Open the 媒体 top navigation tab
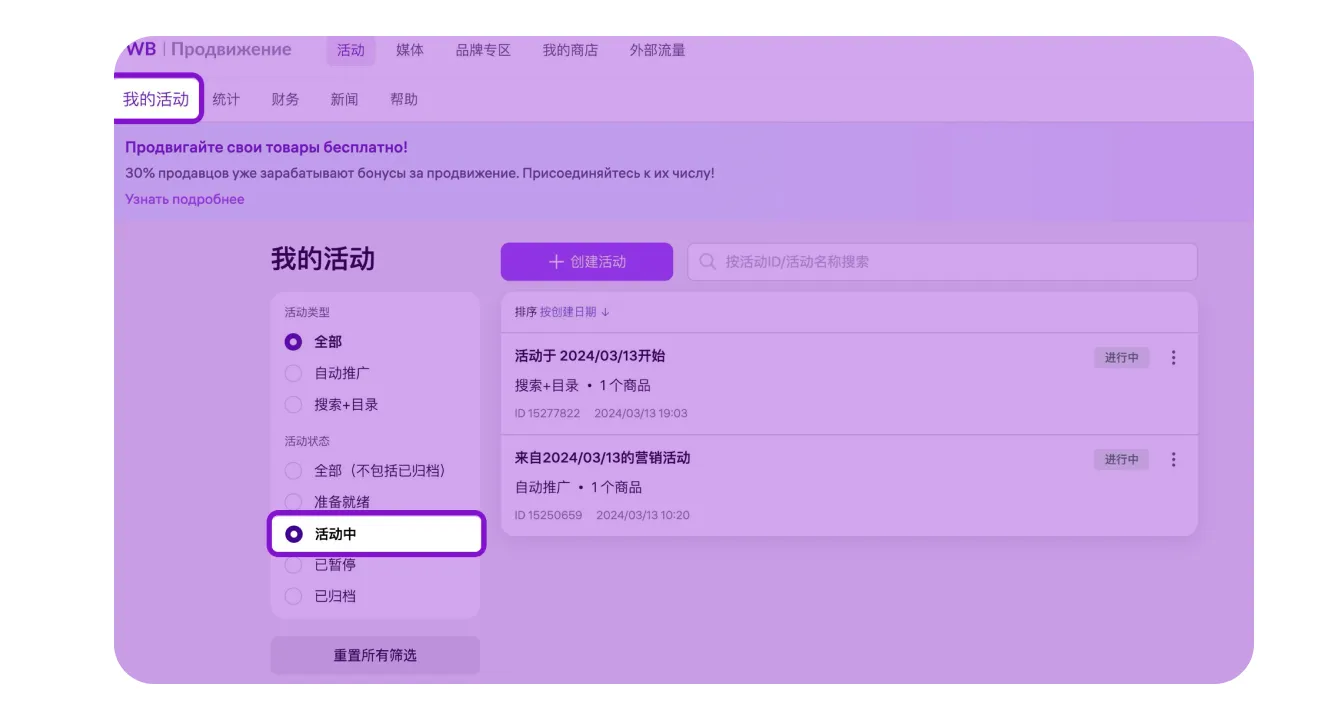 [410, 50]
